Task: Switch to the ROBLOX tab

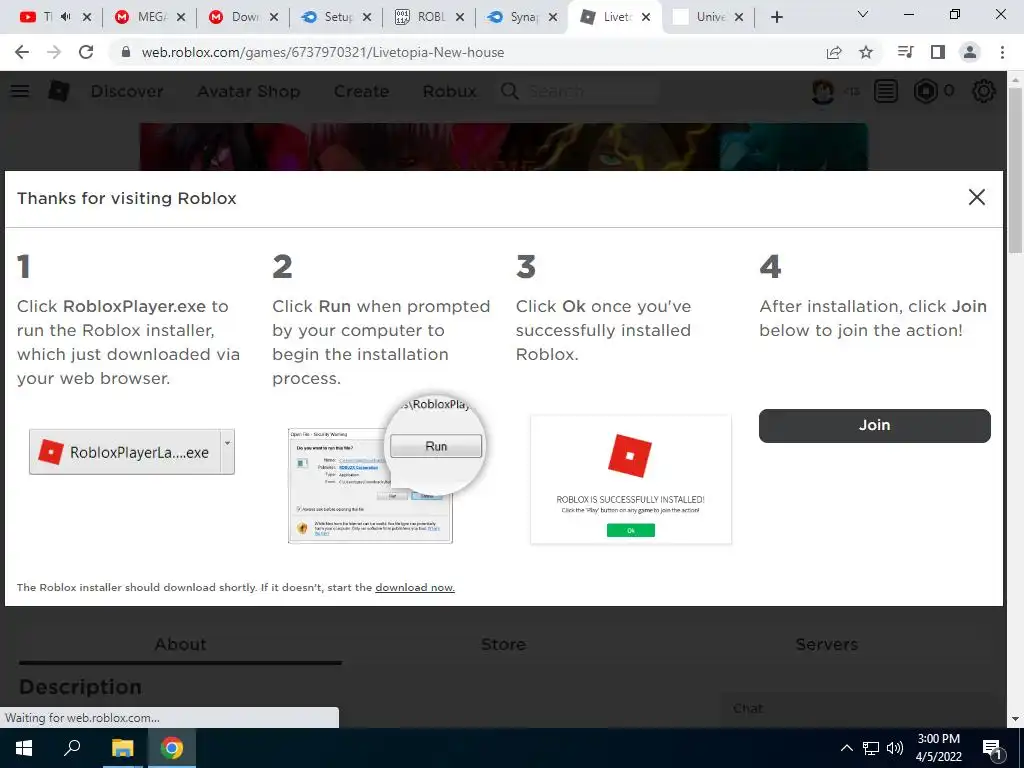Action: point(430,17)
